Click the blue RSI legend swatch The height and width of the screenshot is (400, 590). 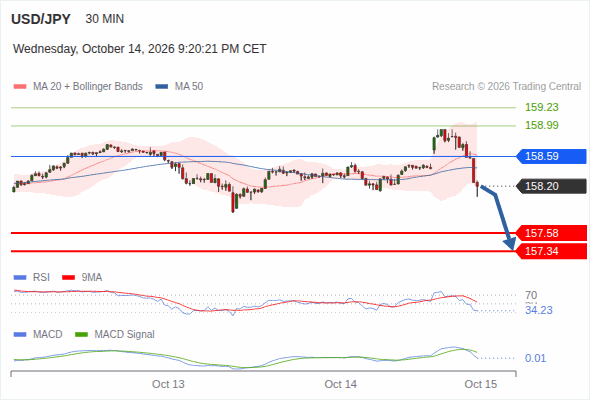click(20, 278)
